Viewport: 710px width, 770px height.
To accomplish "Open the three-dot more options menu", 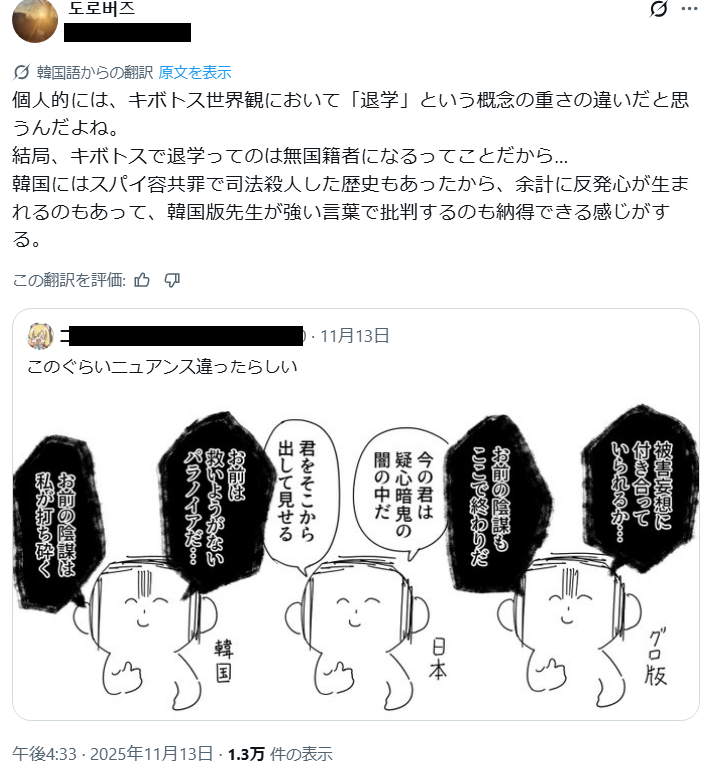I will point(689,9).
